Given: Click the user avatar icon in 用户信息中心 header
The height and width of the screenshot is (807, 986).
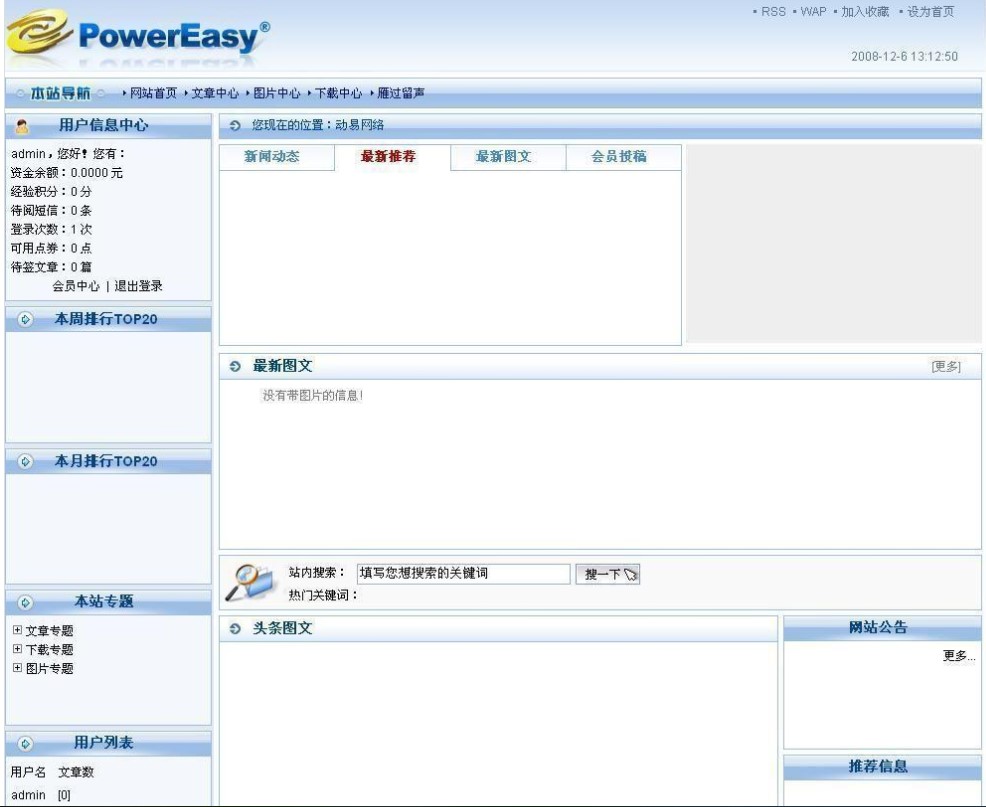Looking at the screenshot, I should point(22,126).
